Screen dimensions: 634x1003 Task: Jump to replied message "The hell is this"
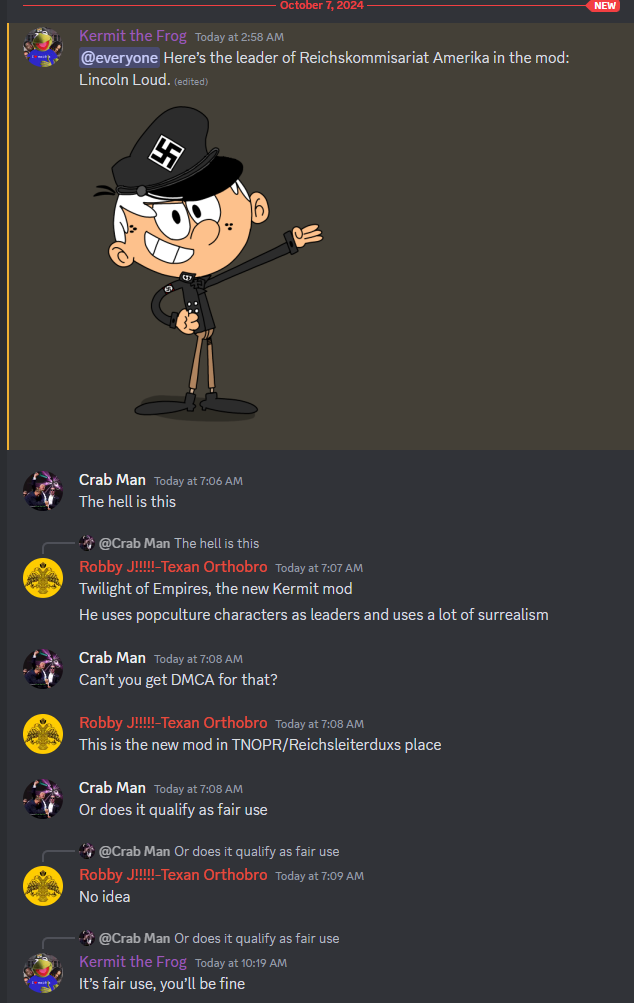coord(216,543)
